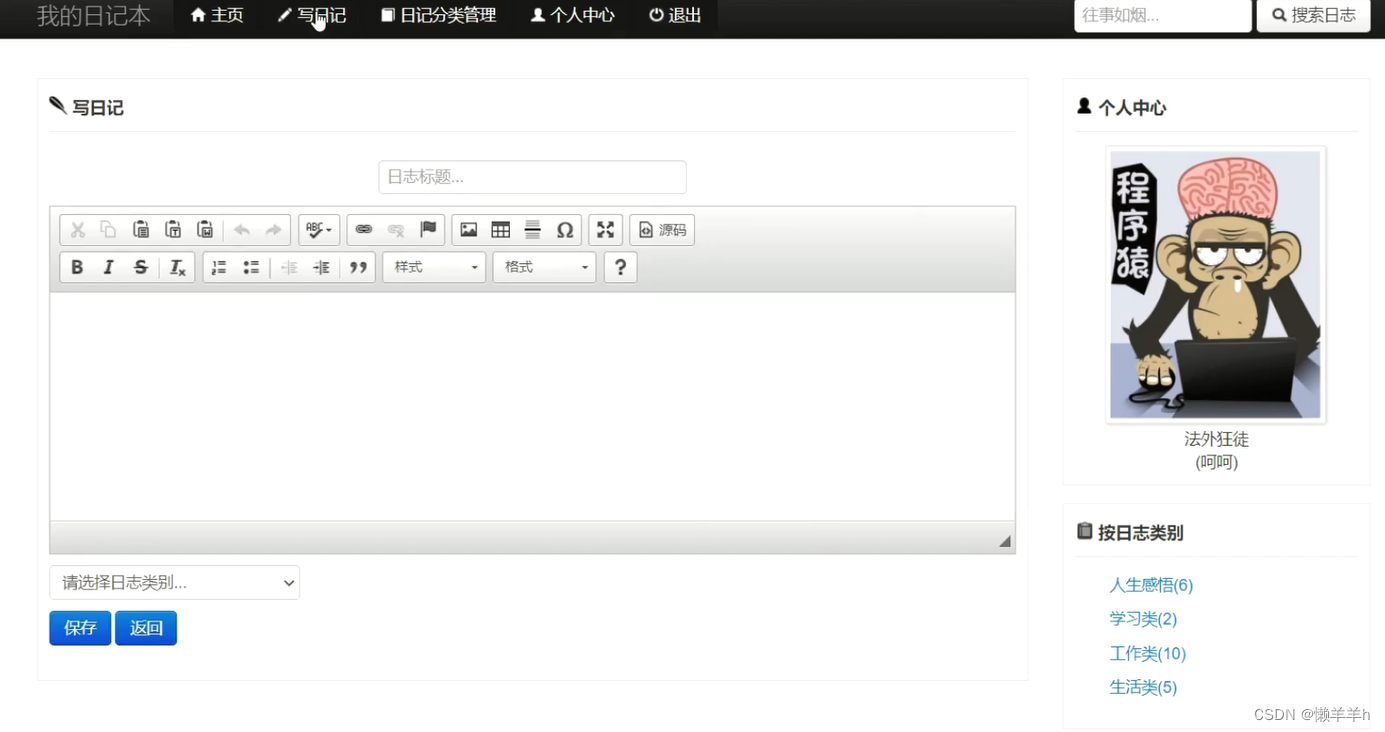Toggle Strikethrough formatting

click(141, 267)
